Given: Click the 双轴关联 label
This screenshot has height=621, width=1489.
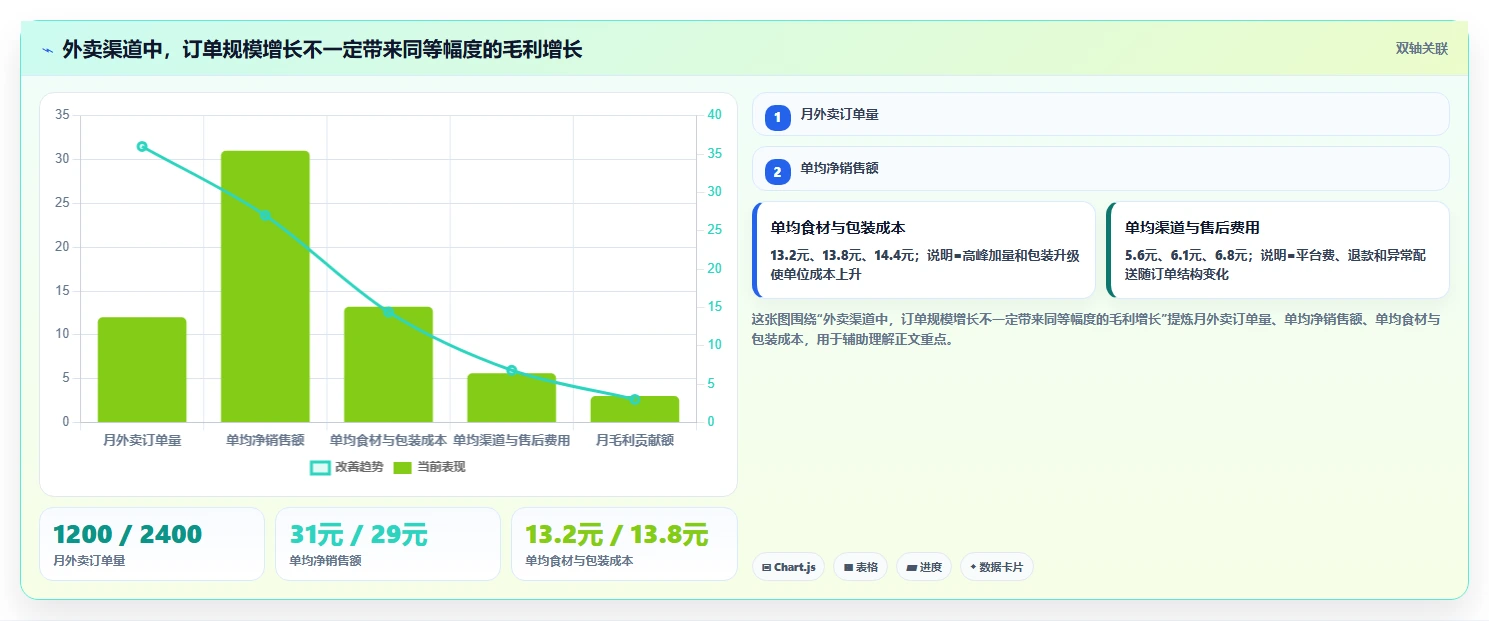Looking at the screenshot, I should click(x=1421, y=48).
